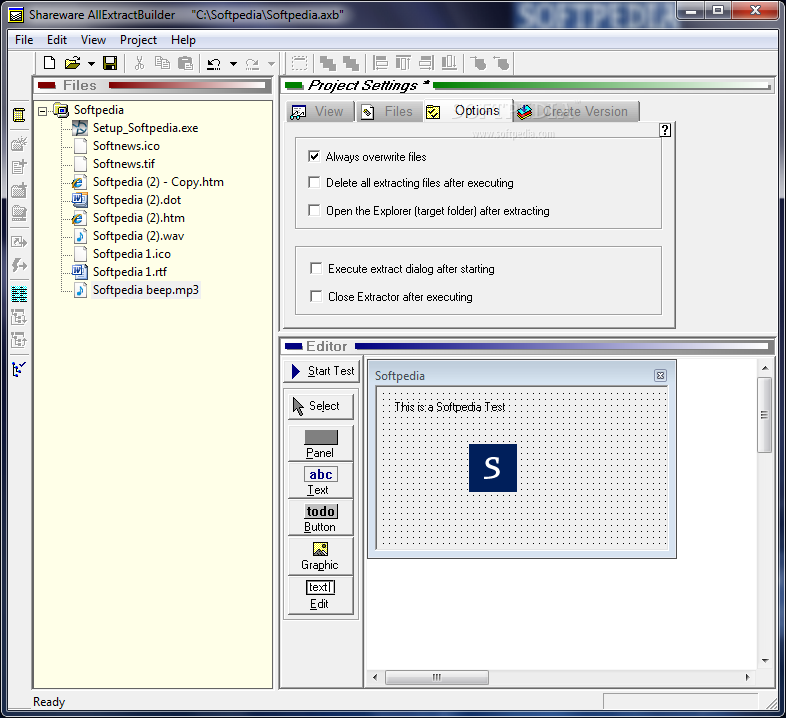Click the Align Right edges icon
The image size is (786, 718).
(x=426, y=63)
